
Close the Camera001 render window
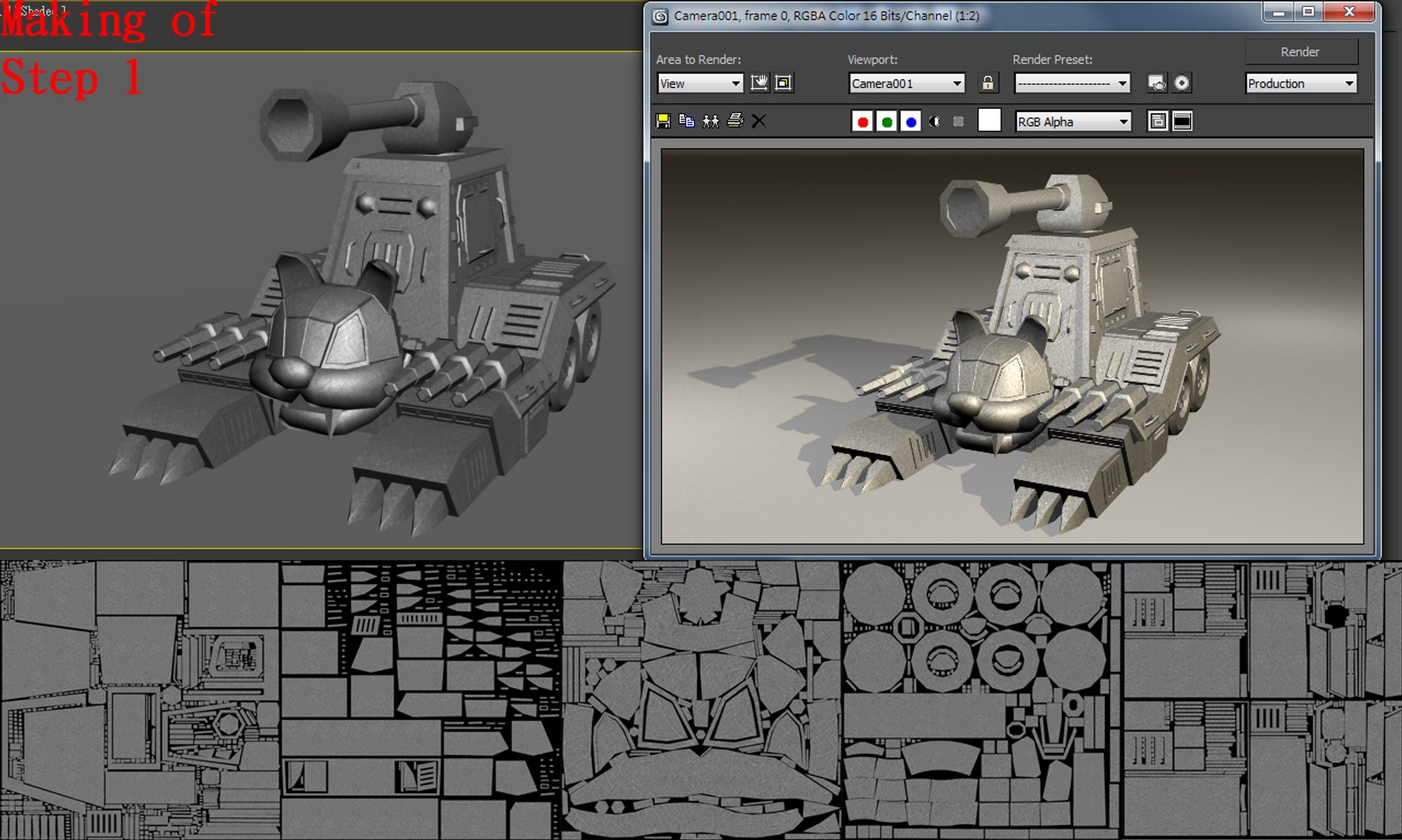(x=1350, y=12)
